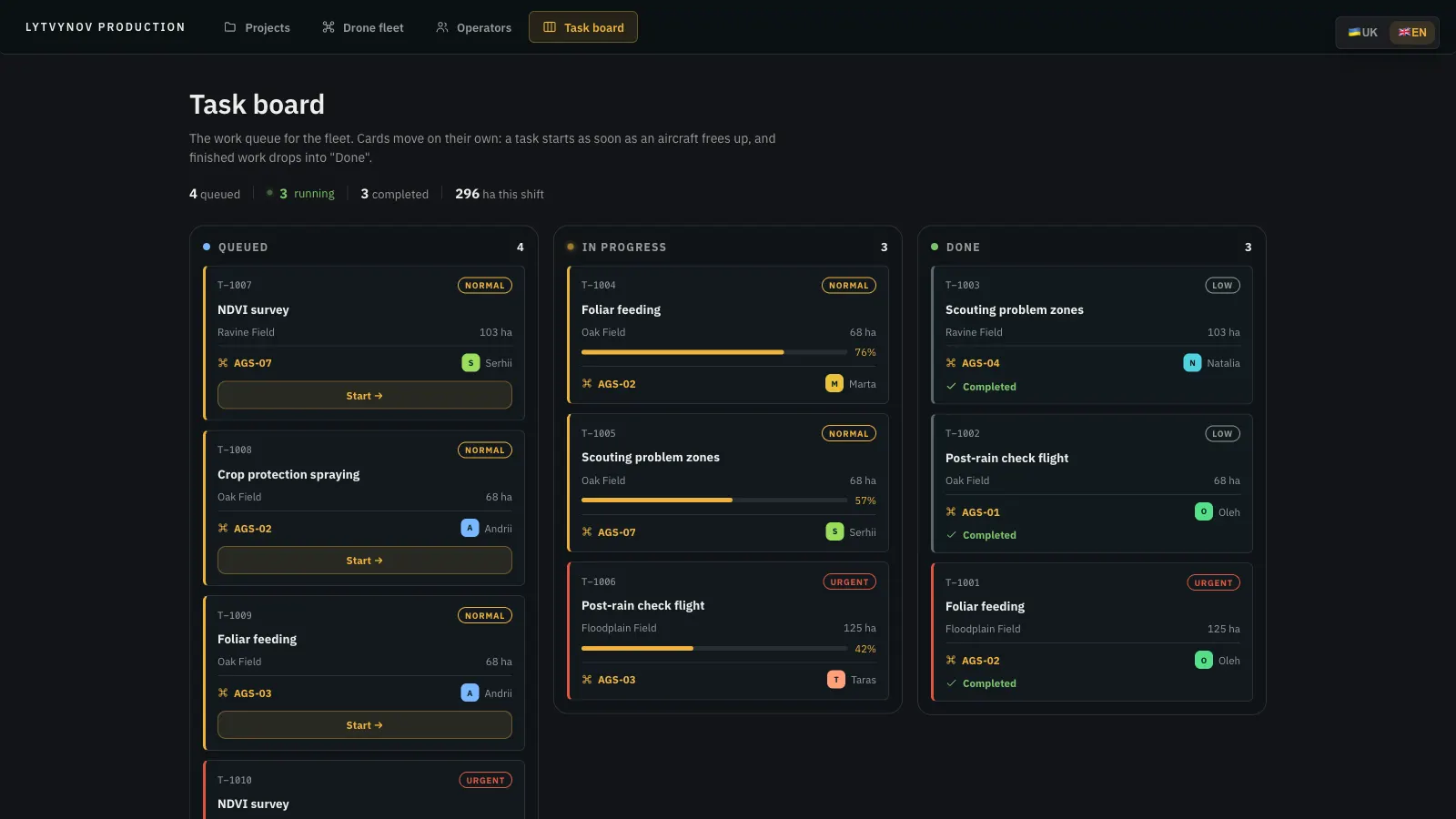Image resolution: width=1456 pixels, height=819 pixels.
Task: Click drone icon beside AGS-01 in T-1002
Action: 951,512
